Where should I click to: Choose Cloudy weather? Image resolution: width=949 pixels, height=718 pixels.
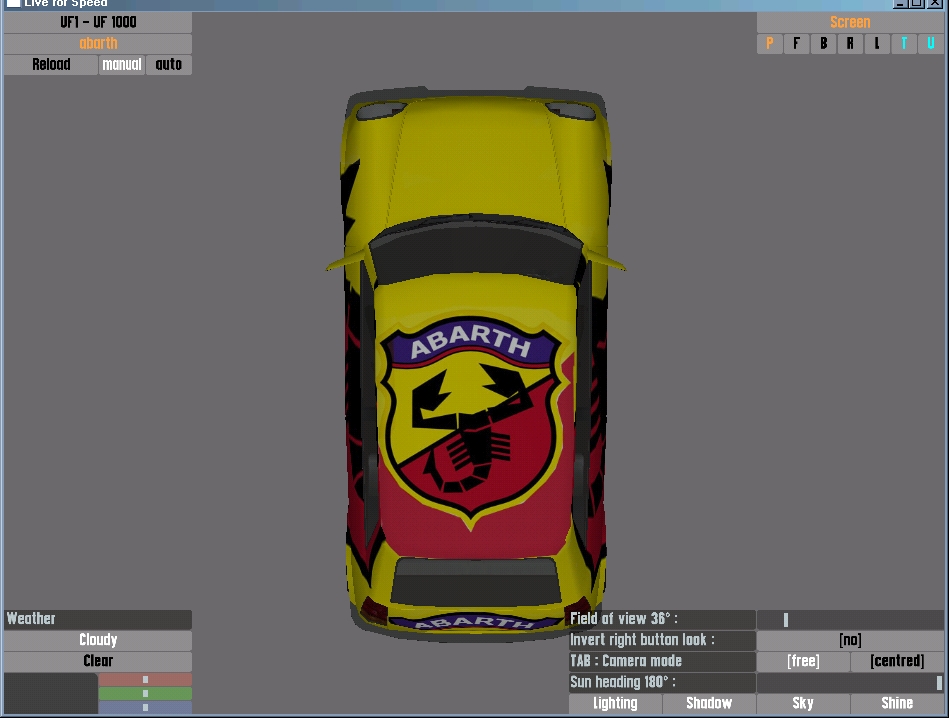98,640
